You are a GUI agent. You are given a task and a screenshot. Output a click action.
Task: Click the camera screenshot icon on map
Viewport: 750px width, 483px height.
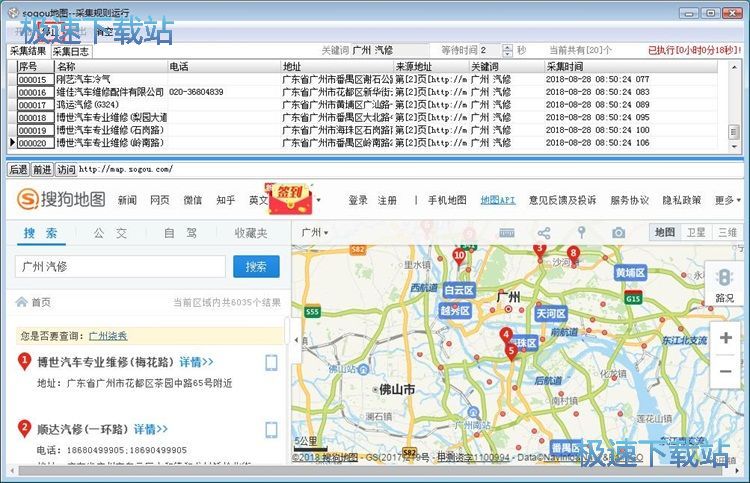(619, 233)
